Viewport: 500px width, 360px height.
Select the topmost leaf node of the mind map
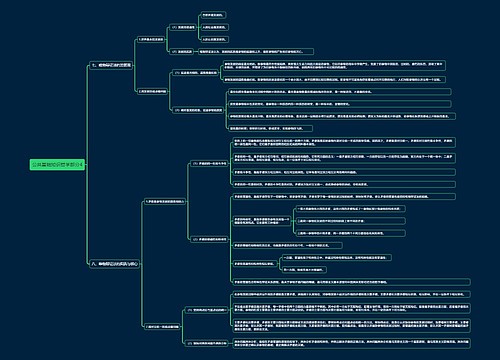coord(213,15)
